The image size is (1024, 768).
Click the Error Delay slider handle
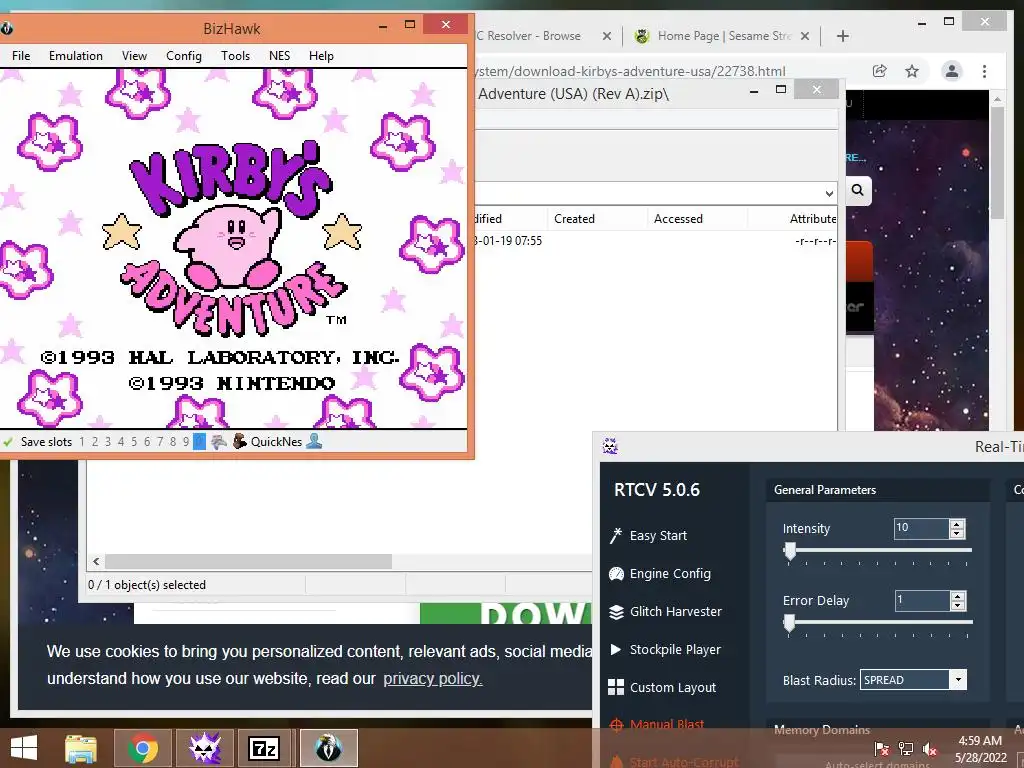point(790,623)
